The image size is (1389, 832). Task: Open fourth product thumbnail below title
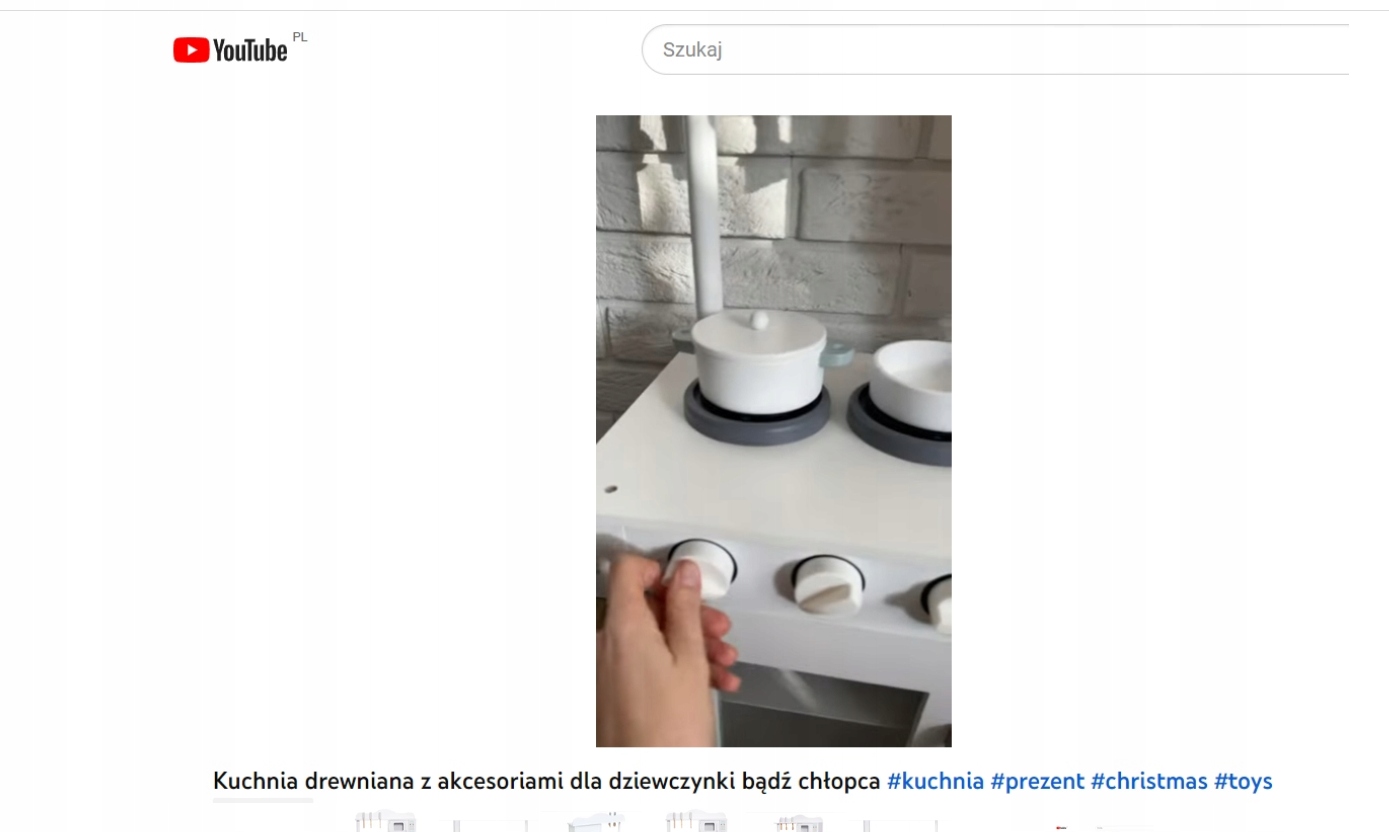(699, 822)
